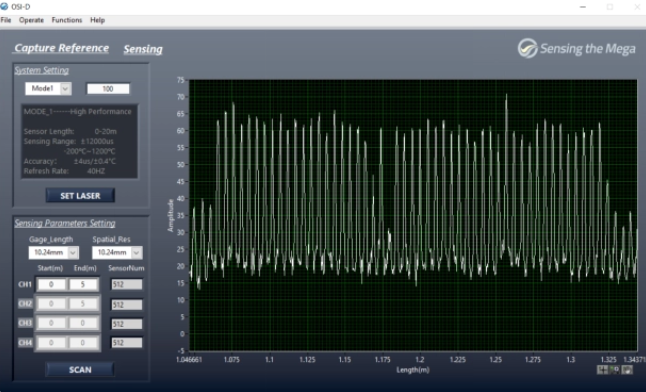Open the Mode1 dropdown in System Setting
Viewport: 646px width, 392px height.
[x=48, y=89]
